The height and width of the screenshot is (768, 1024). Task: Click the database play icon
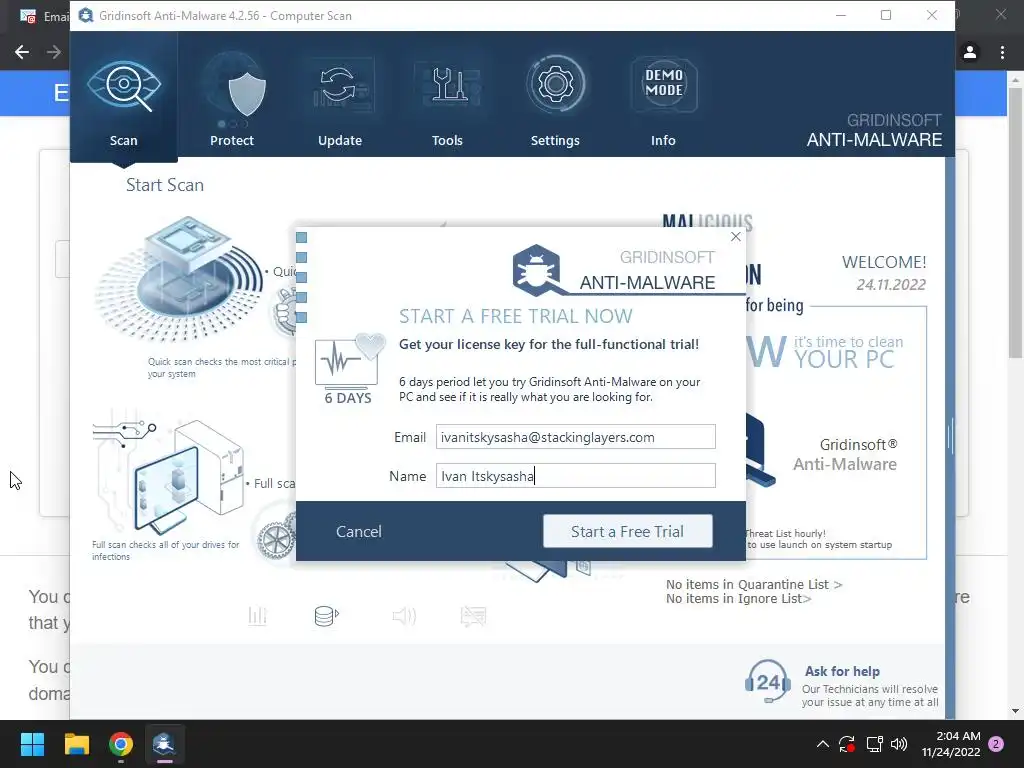pyautogui.click(x=327, y=616)
